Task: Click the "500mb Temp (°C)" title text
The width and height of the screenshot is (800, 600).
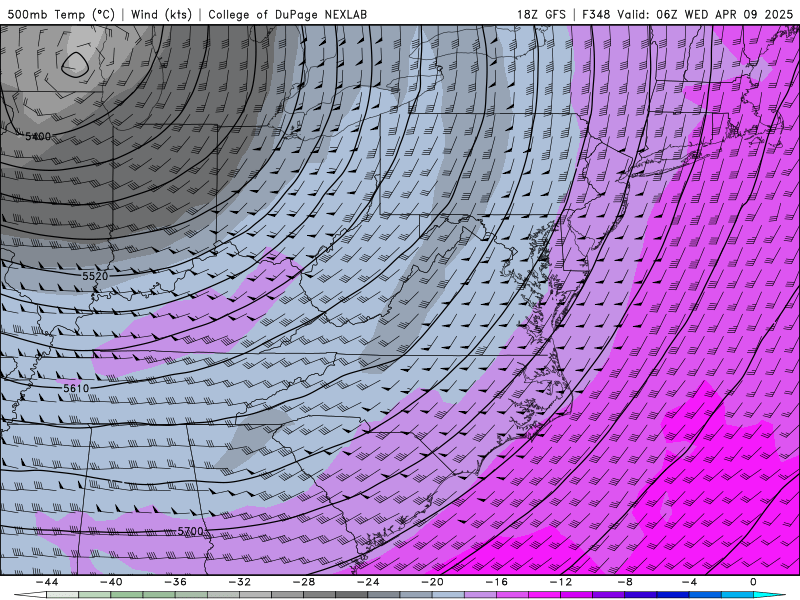Action: point(60,14)
